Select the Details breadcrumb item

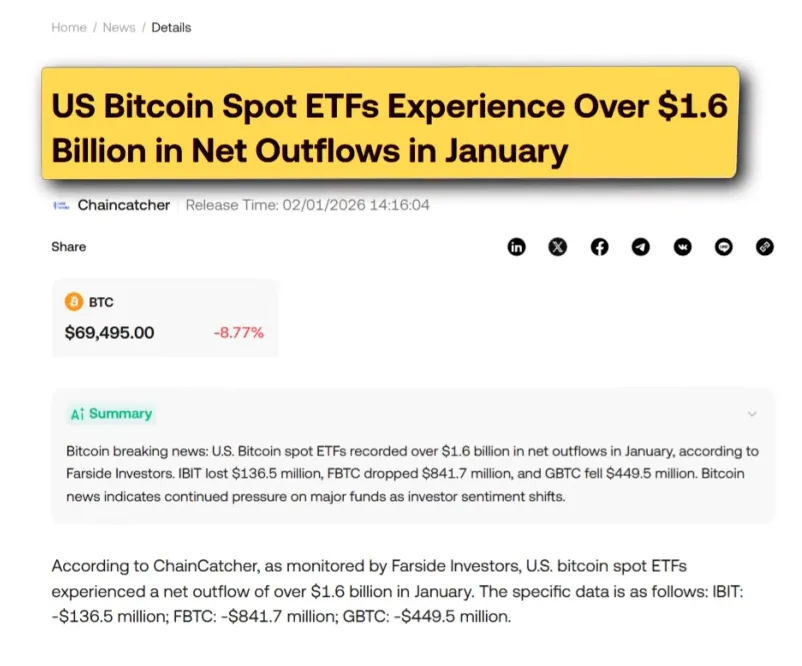click(171, 27)
